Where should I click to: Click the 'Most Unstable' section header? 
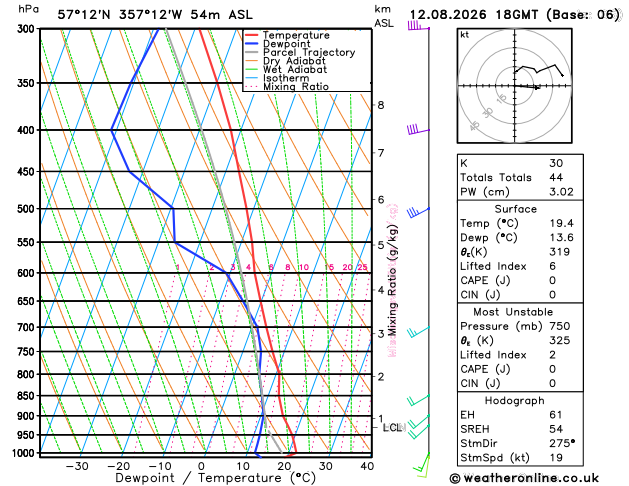[513, 312]
